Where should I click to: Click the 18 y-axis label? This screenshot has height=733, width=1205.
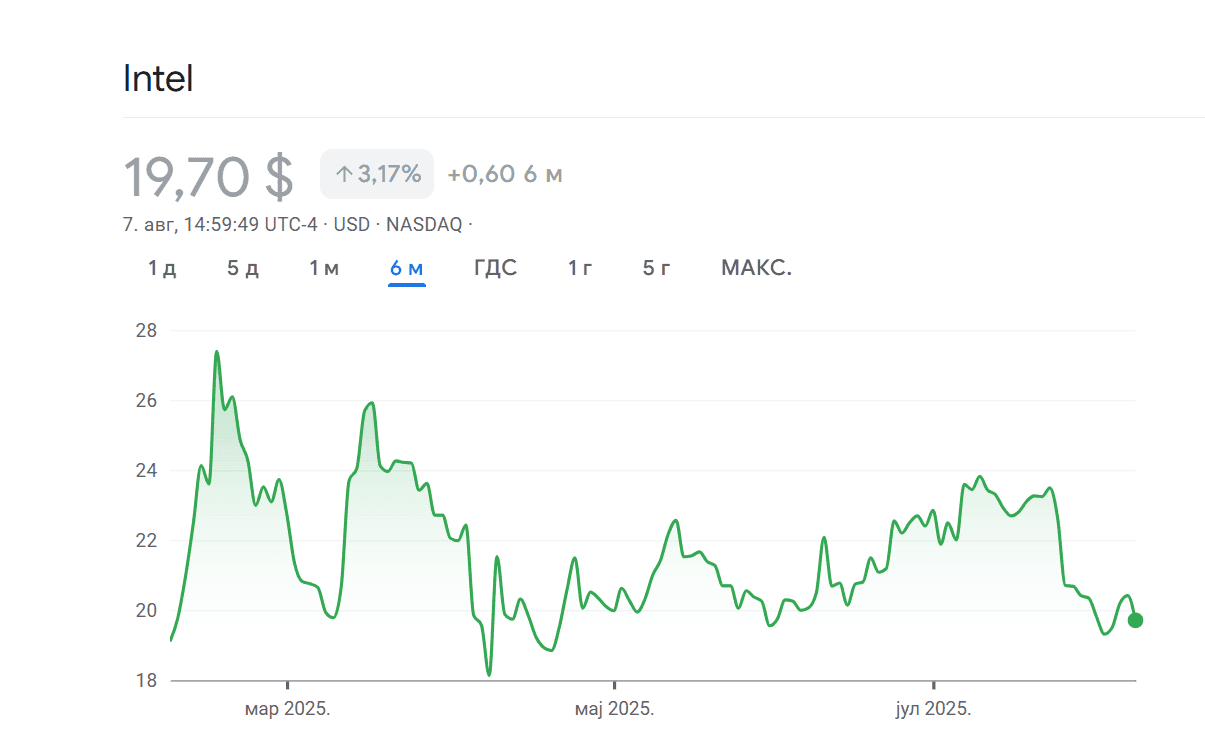[146, 680]
